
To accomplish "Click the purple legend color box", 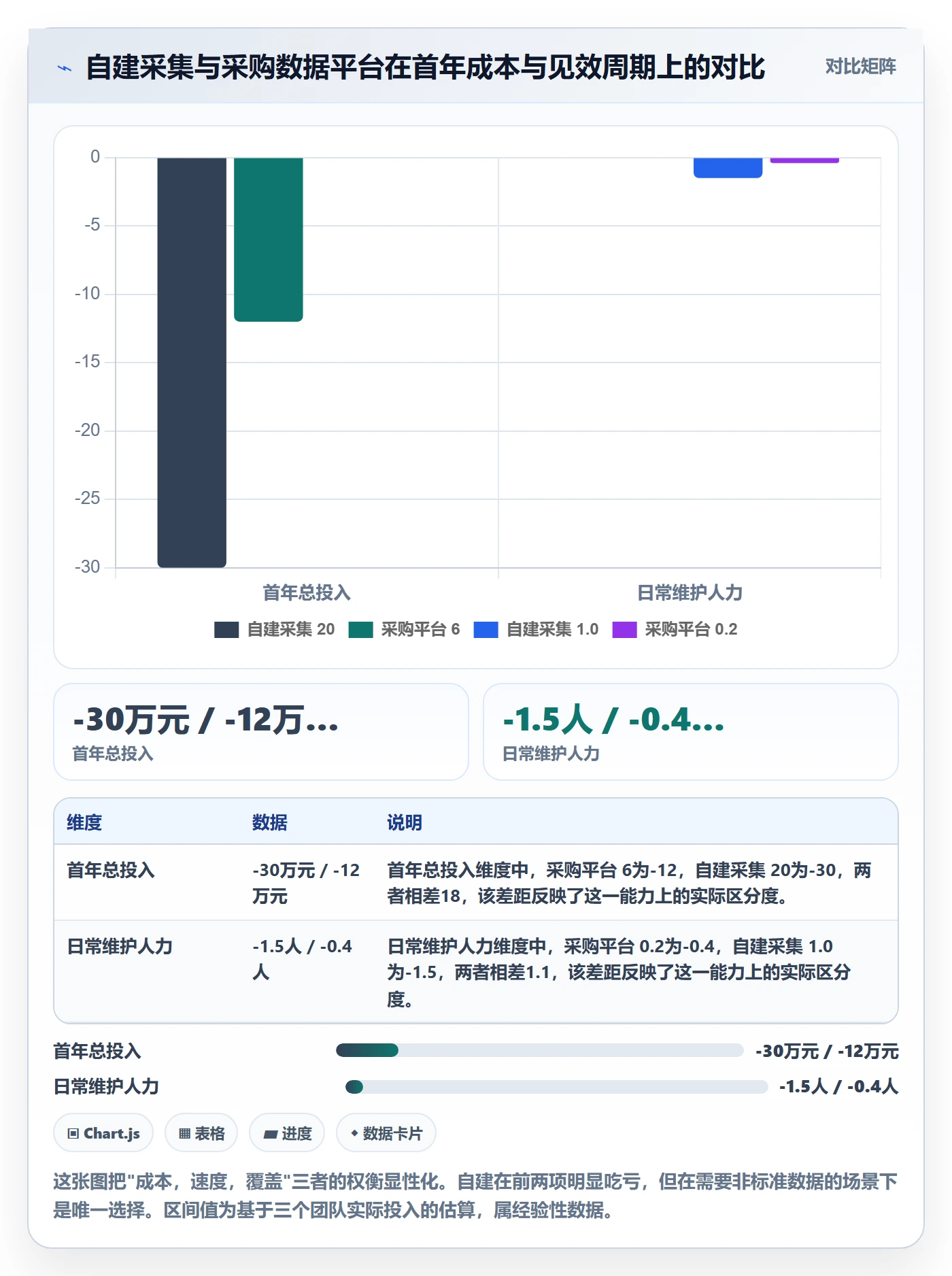I will pyautogui.click(x=624, y=630).
